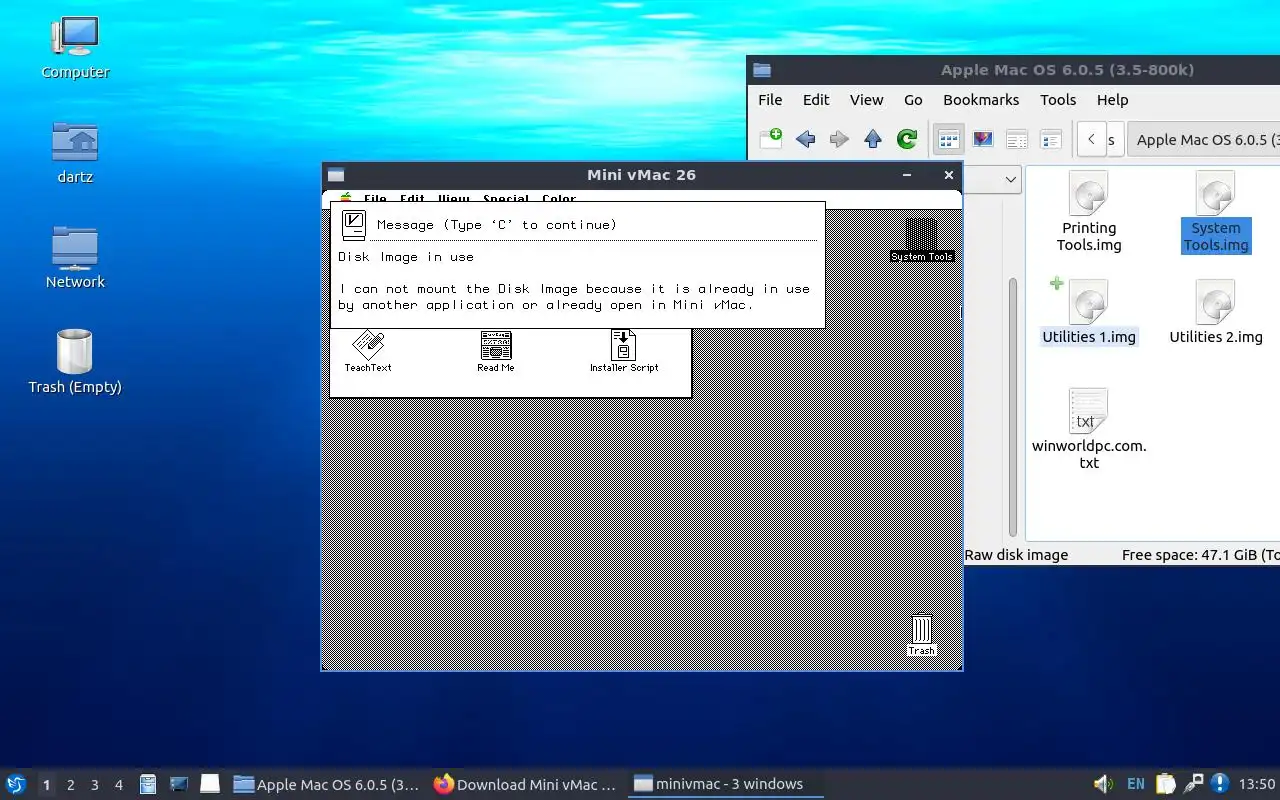Select Utilities 2.img file
The height and width of the screenshot is (800, 1280).
(1215, 312)
